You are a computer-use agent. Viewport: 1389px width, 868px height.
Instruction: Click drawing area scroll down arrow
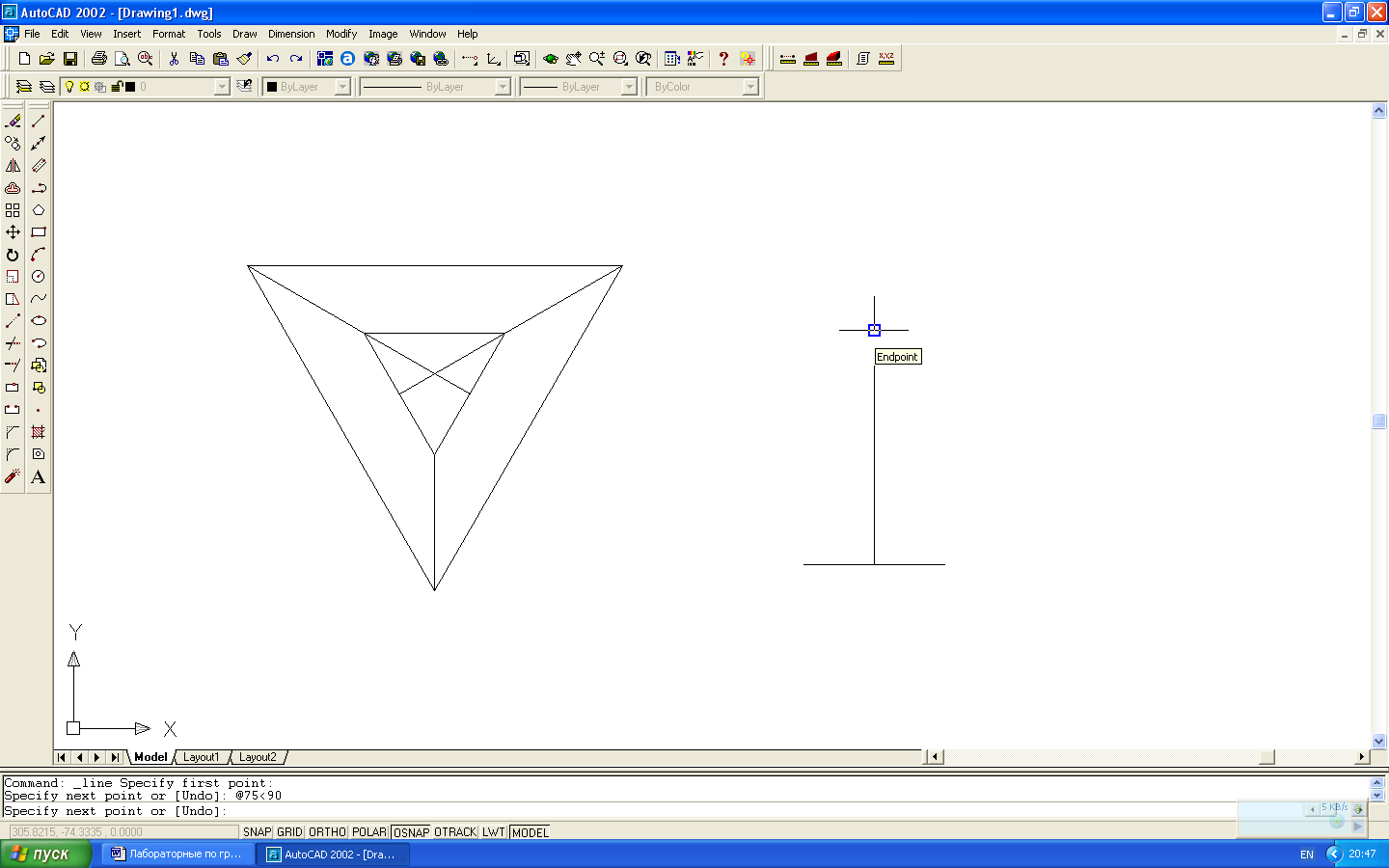[x=1378, y=741]
